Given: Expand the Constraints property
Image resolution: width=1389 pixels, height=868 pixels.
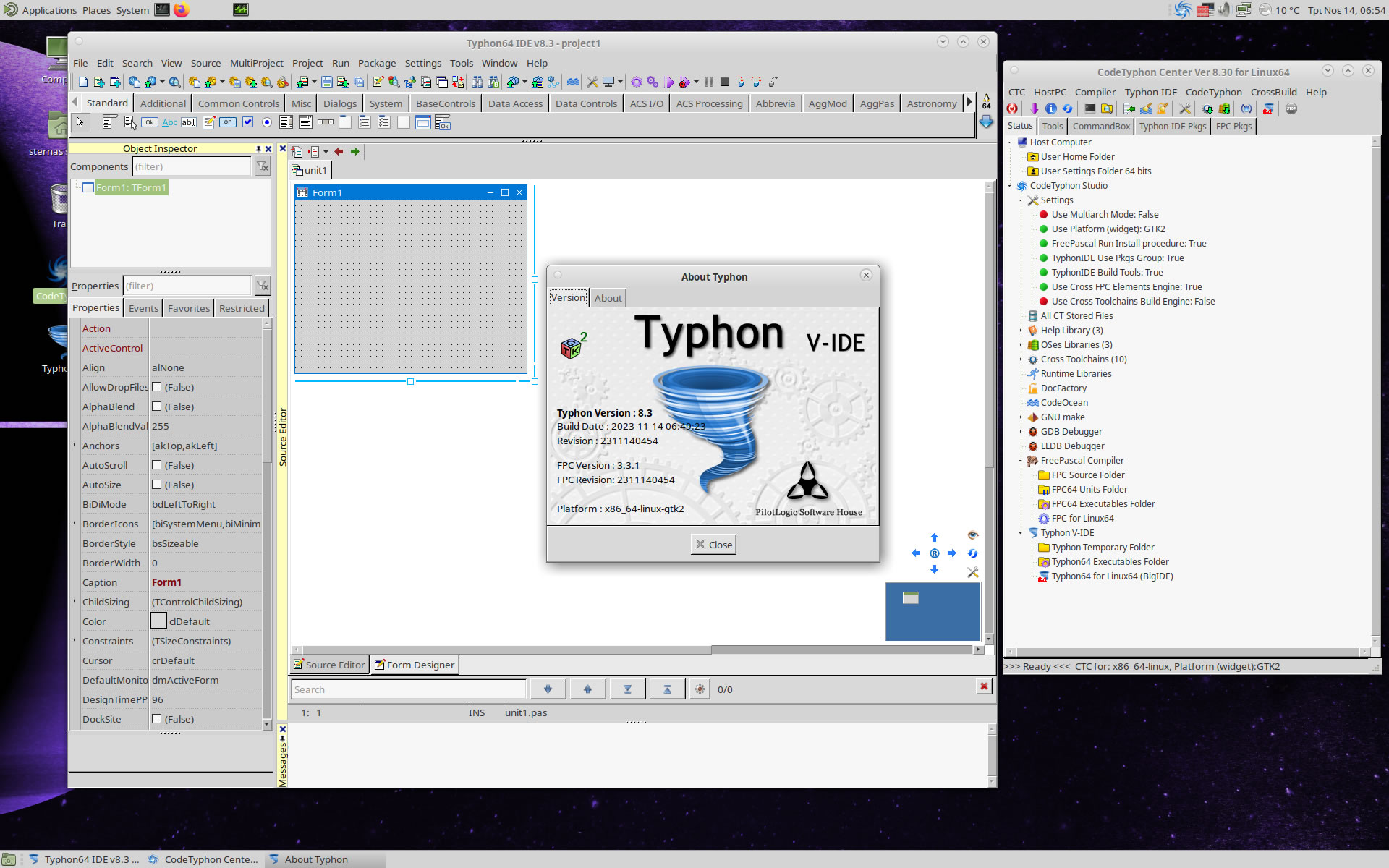Looking at the screenshot, I should pos(75,641).
